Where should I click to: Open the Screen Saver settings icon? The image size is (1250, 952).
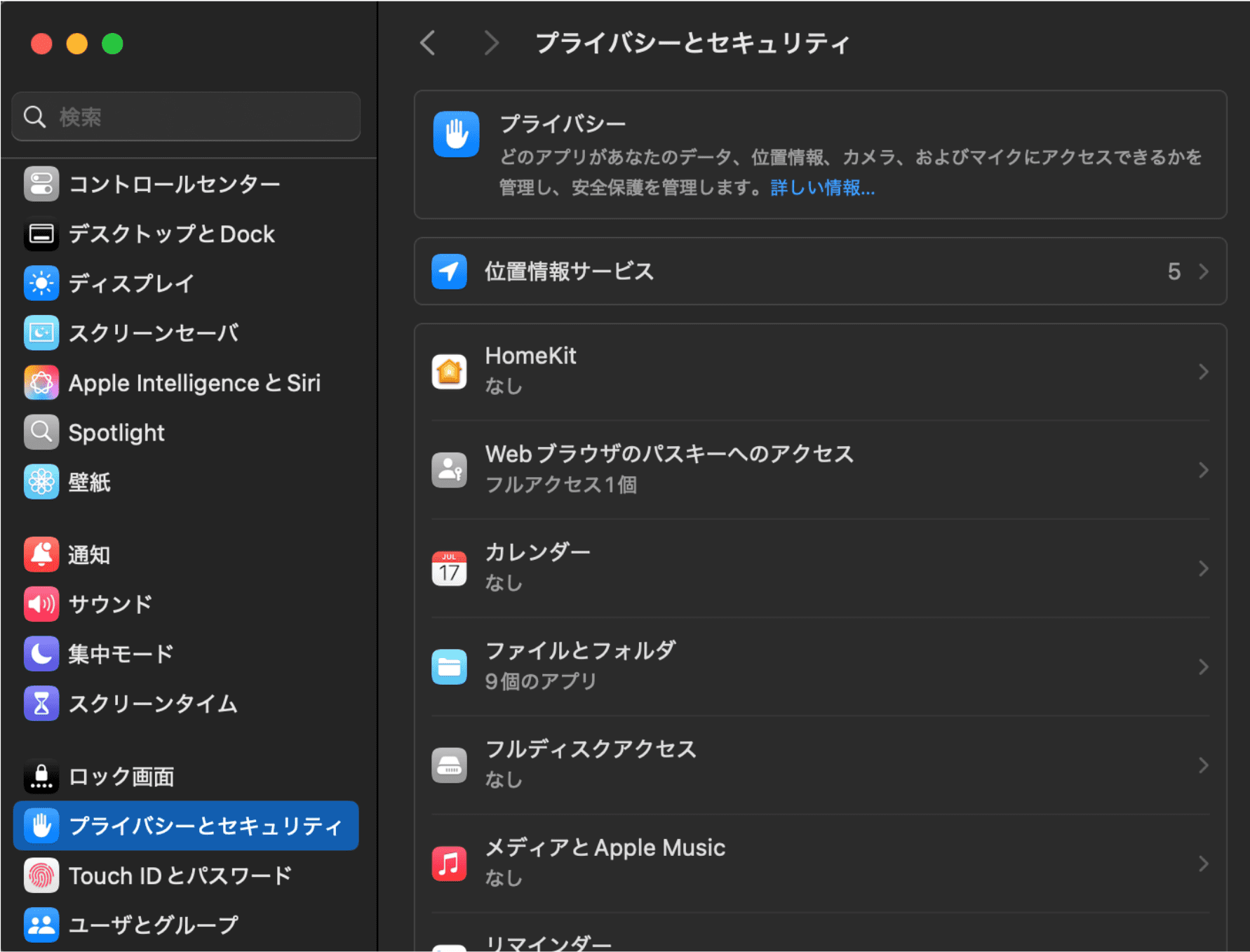(x=41, y=333)
